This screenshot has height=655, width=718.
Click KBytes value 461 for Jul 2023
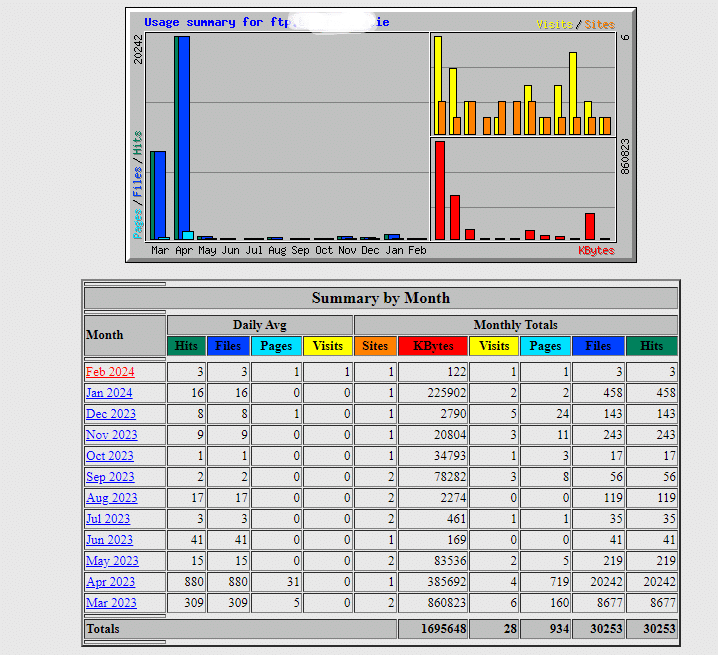click(457, 519)
